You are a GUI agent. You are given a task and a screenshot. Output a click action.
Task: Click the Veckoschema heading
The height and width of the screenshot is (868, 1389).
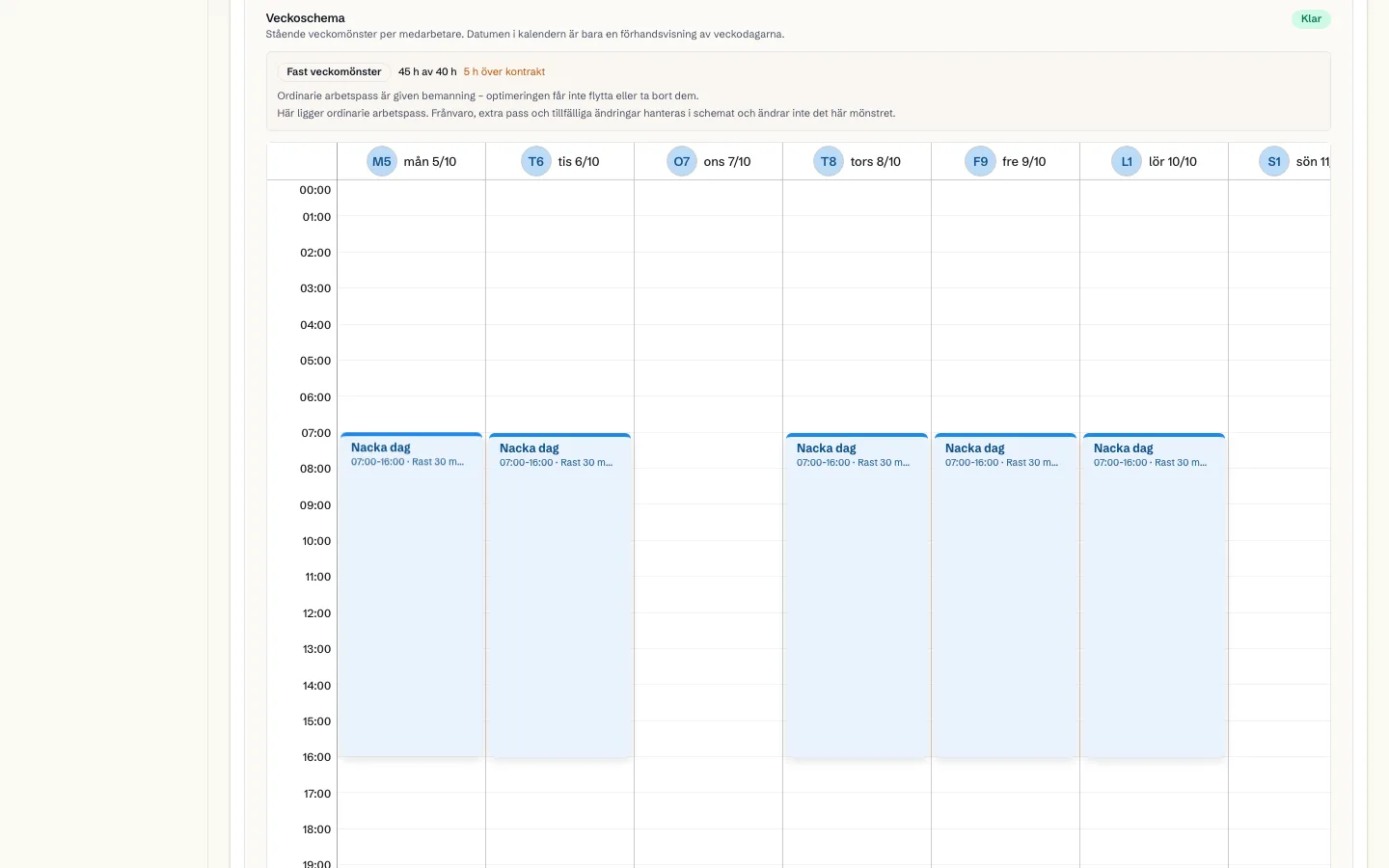click(x=306, y=17)
